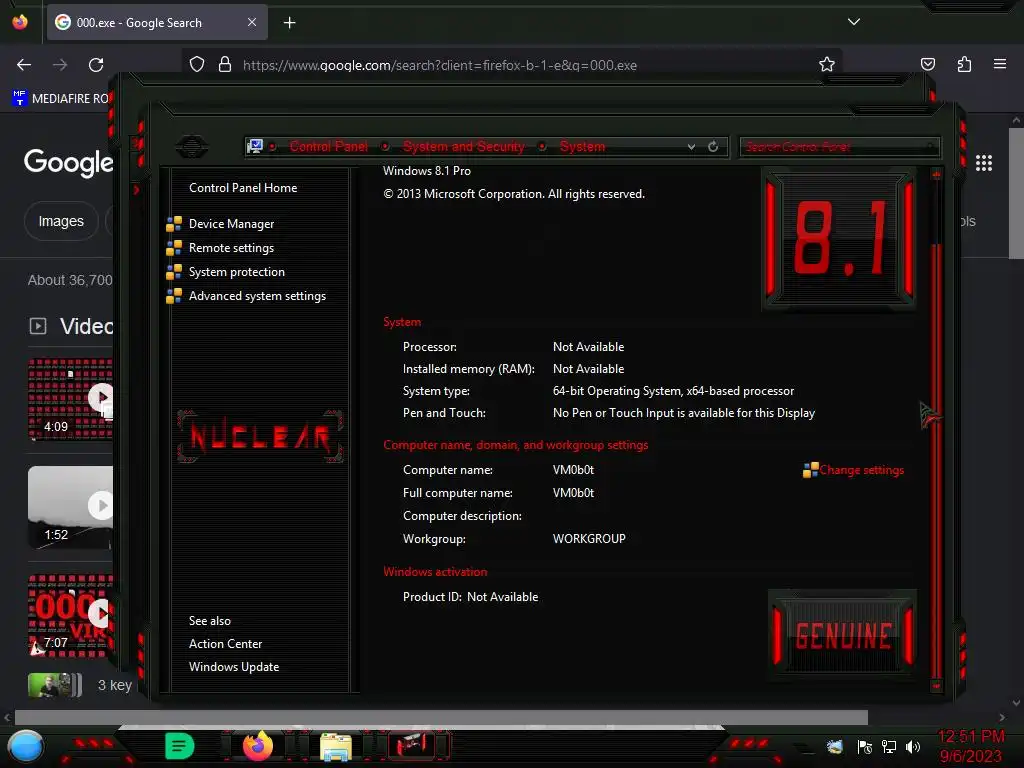Viewport: 1024px width, 768px height.
Task: Open the Firefox hamburger menu
Action: [1000, 64]
